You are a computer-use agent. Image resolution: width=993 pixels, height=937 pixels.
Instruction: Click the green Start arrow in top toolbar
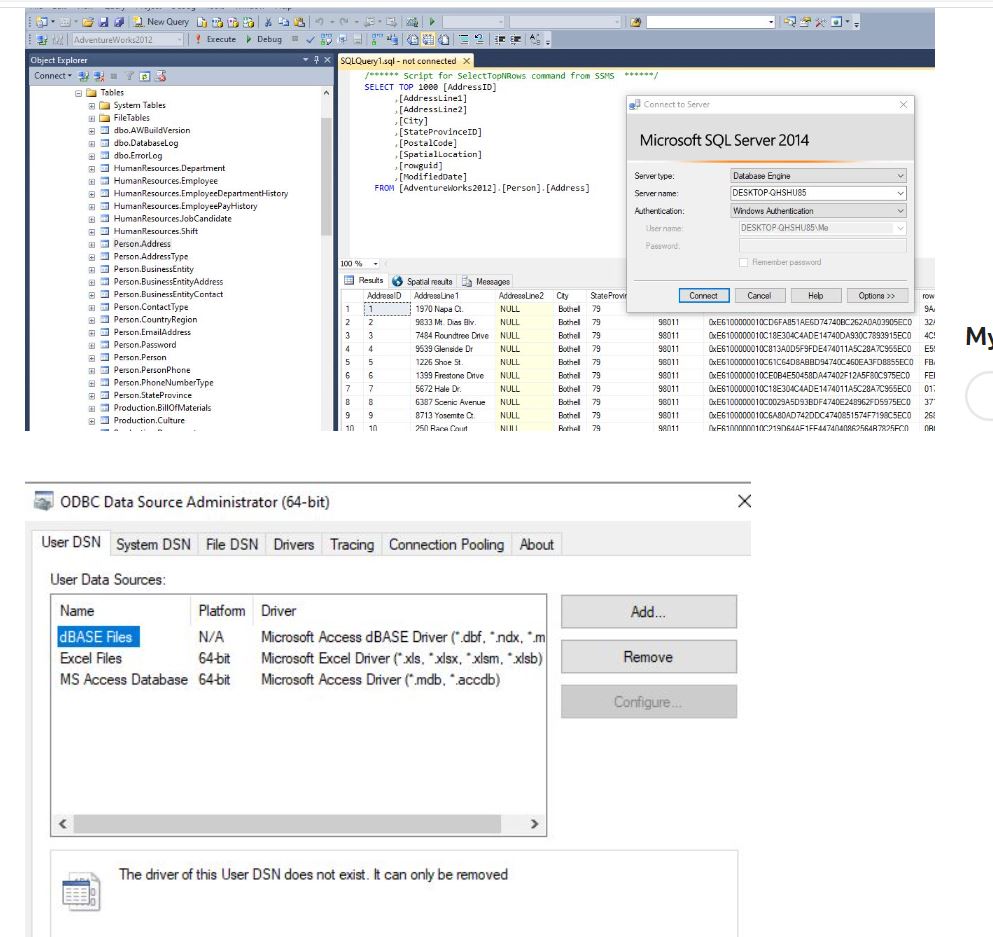(432, 22)
